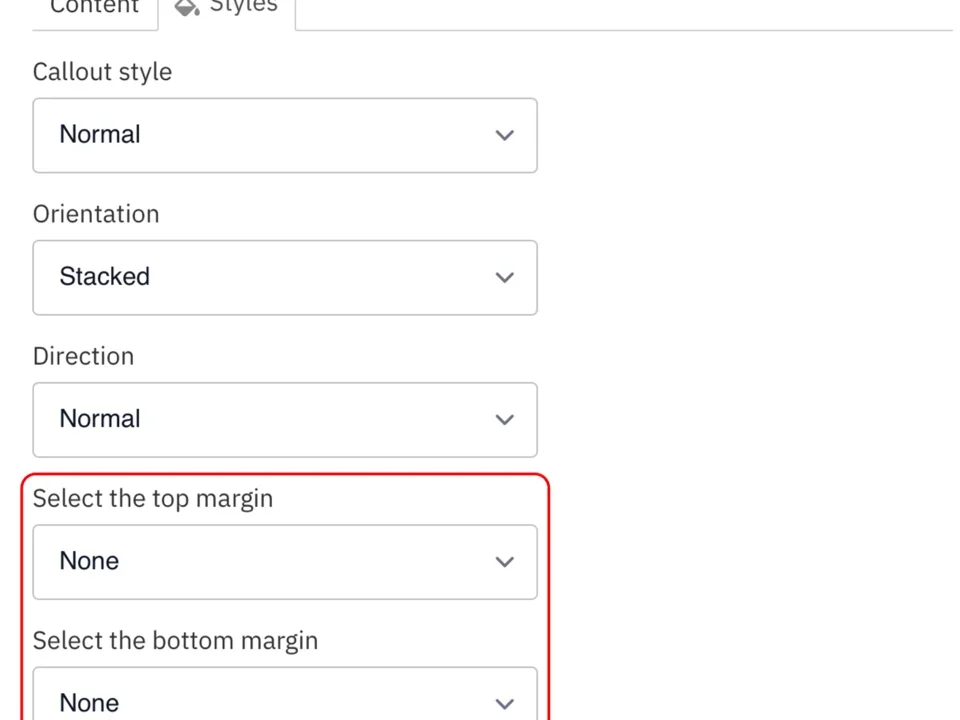This screenshot has width=960, height=720.
Task: Click the paint bucket icon beside Styles
Action: pyautogui.click(x=187, y=8)
